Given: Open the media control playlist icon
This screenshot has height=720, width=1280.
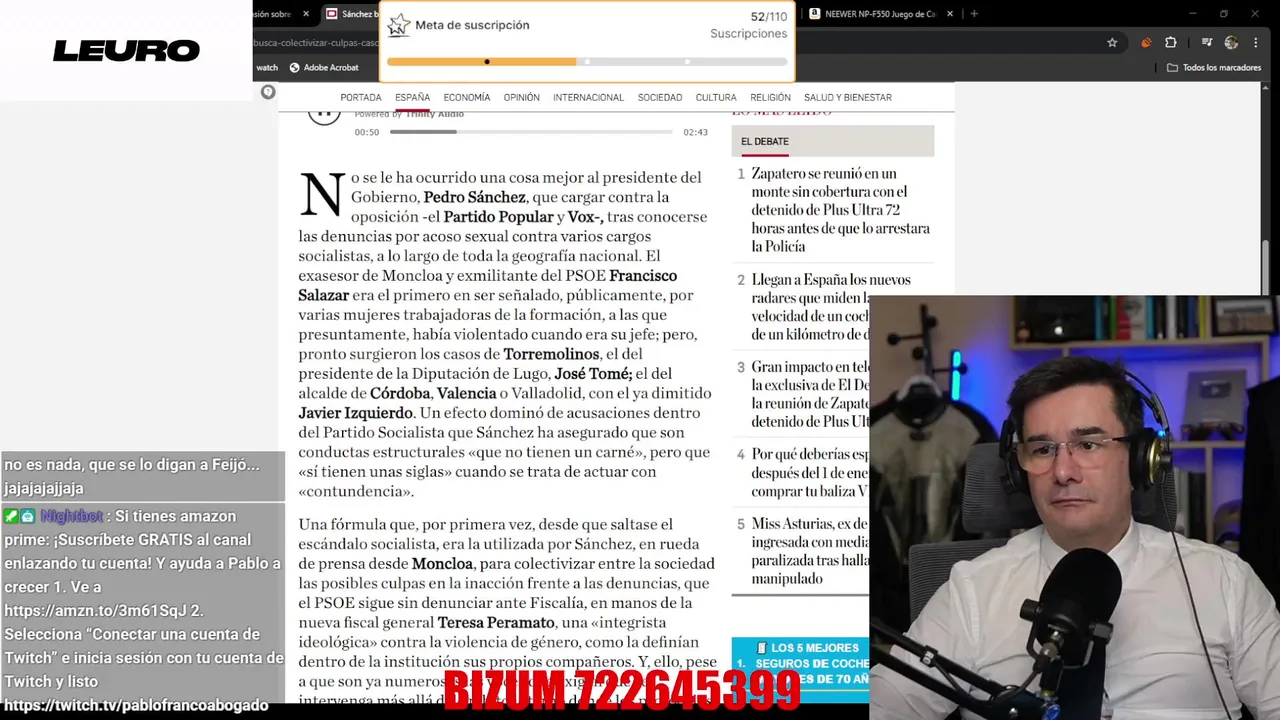Looking at the screenshot, I should pyautogui.click(x=1207, y=43).
